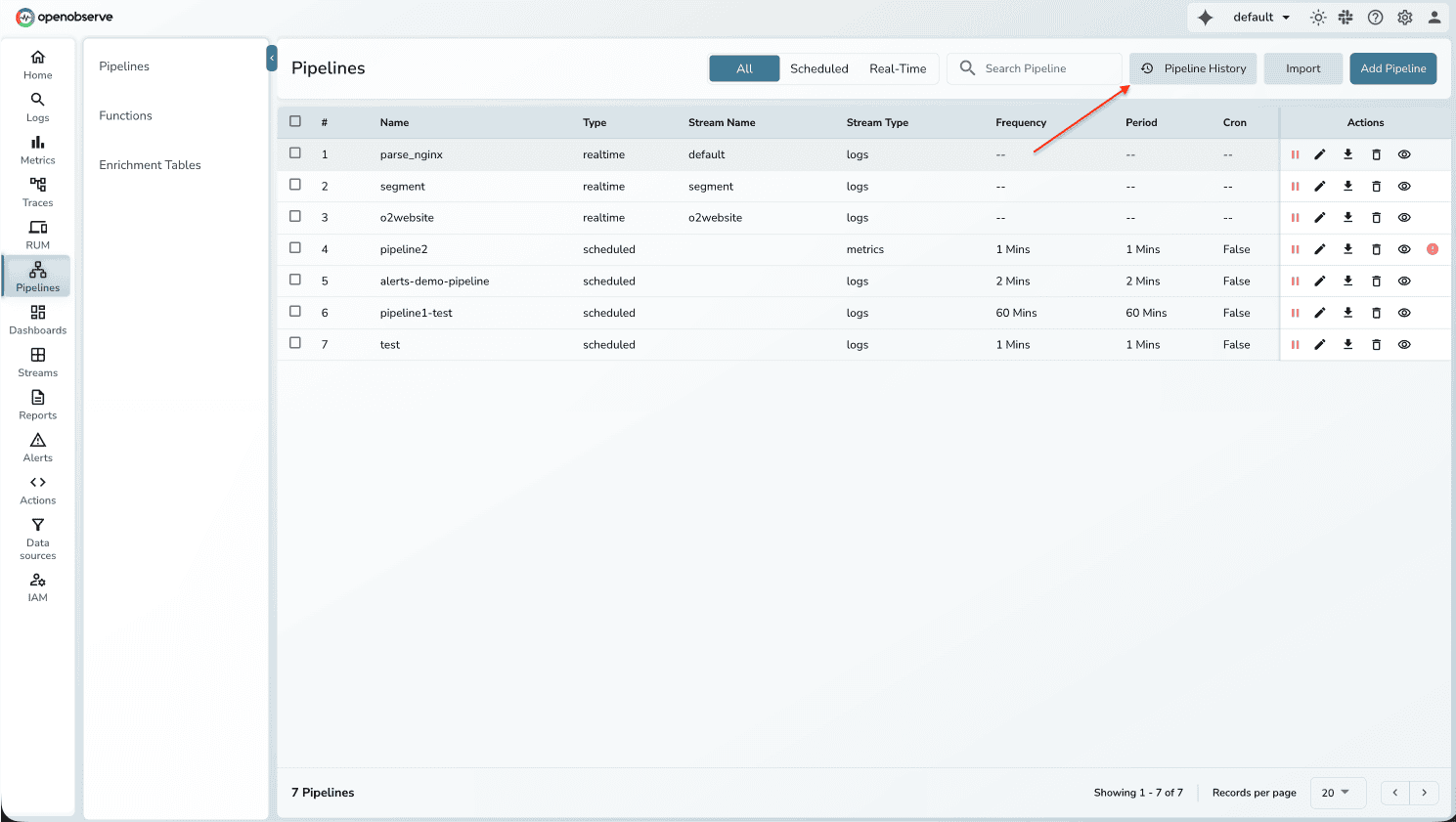
Task: Tick the checkbox for parse_nginx row
Action: point(295,153)
